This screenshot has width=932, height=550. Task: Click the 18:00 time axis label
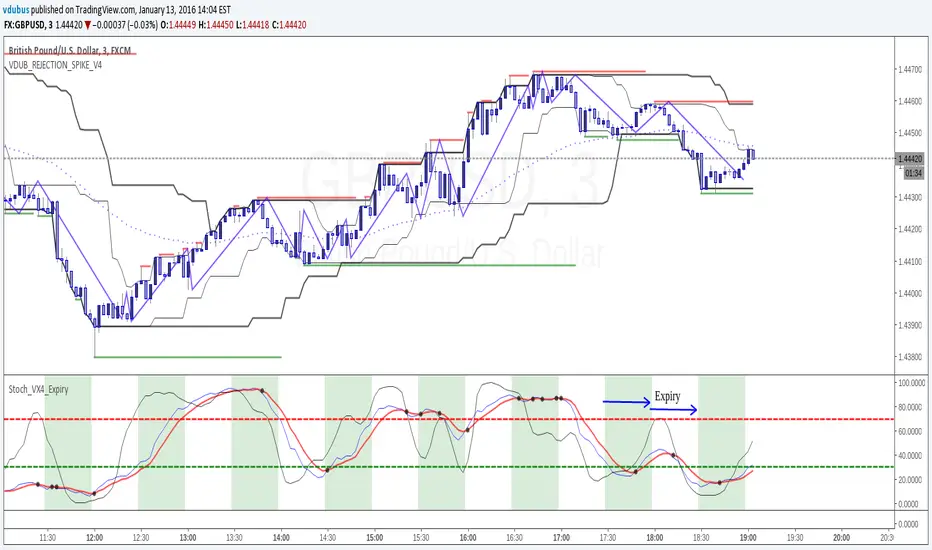click(654, 538)
